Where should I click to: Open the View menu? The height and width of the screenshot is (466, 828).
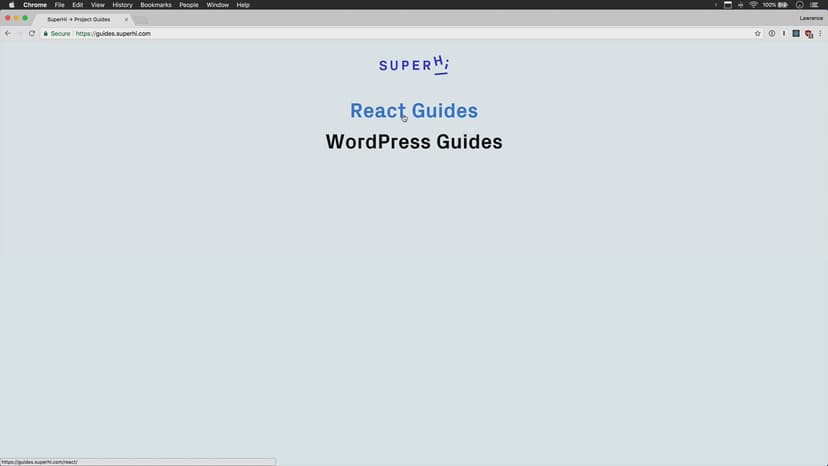pos(97,5)
